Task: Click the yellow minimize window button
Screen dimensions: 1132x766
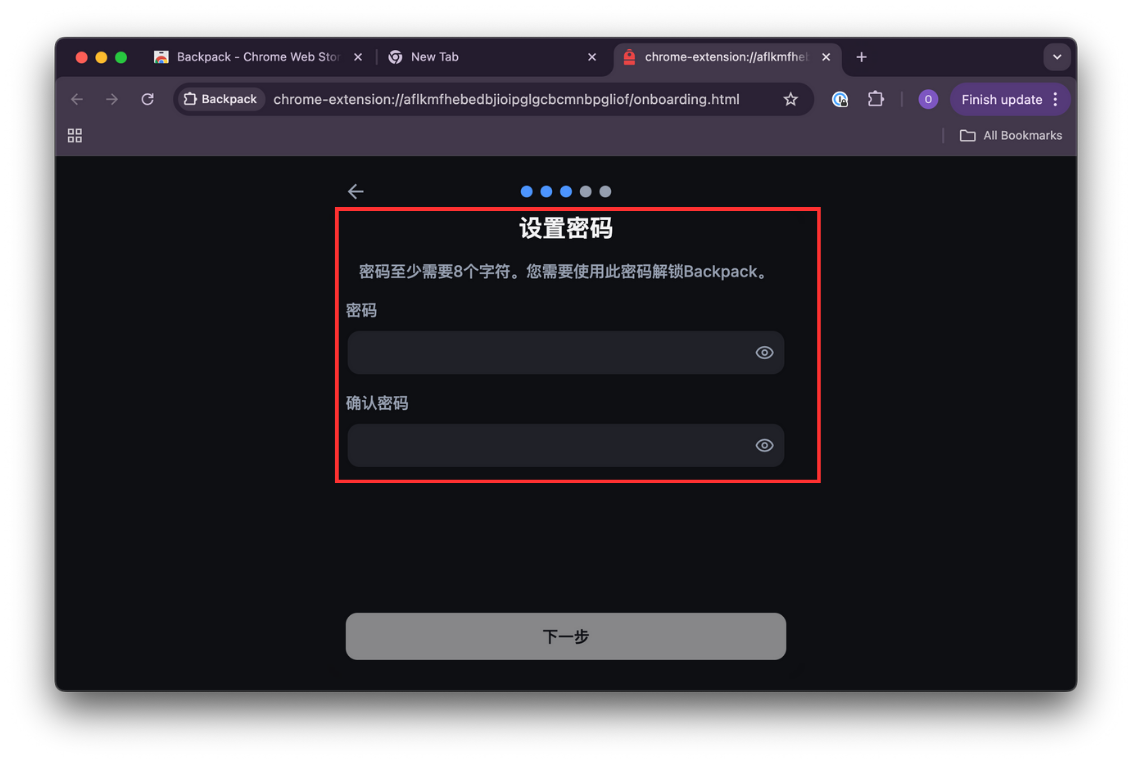Action: coord(101,57)
